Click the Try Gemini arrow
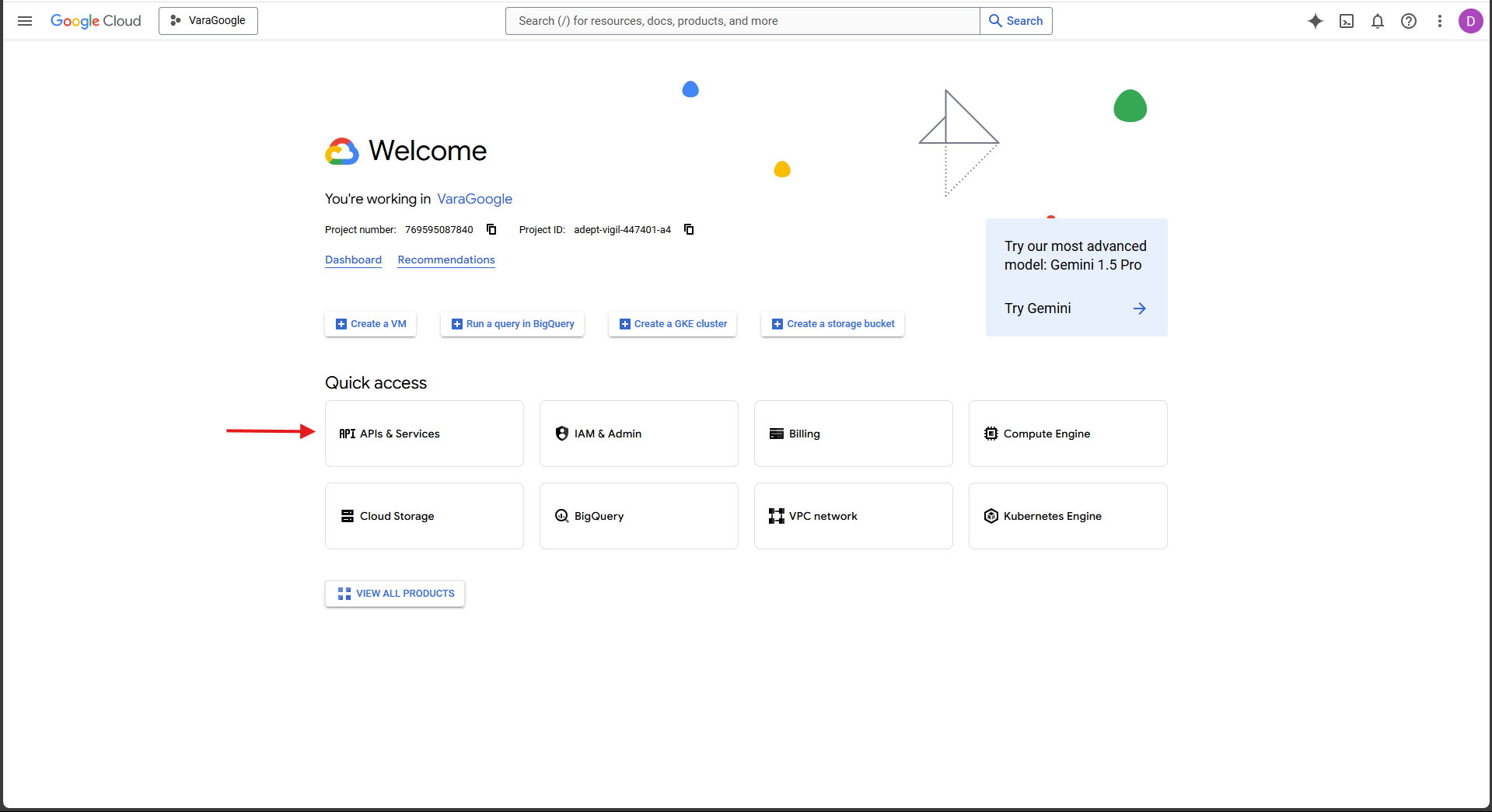 click(1139, 308)
